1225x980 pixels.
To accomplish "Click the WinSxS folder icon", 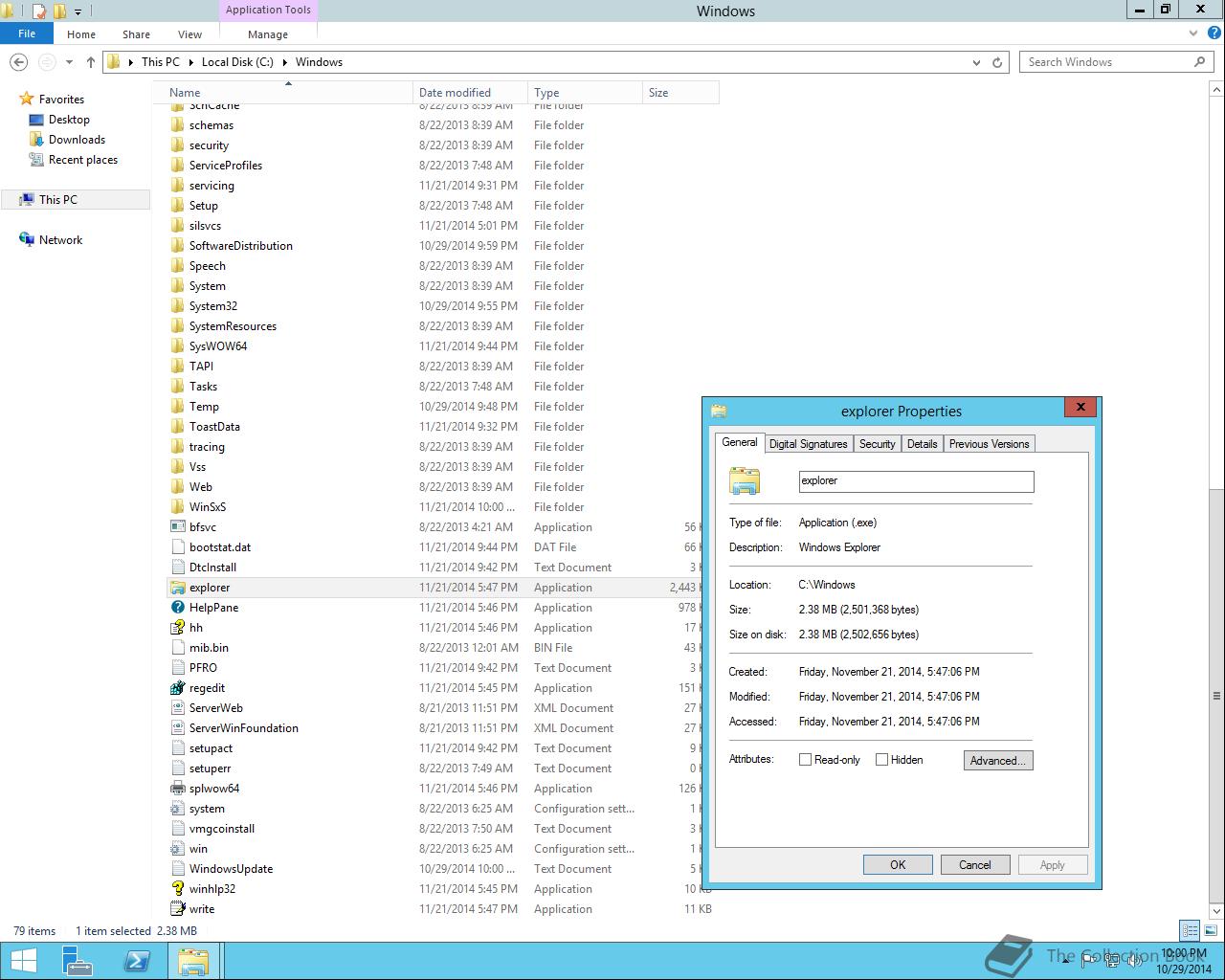I will click(177, 507).
